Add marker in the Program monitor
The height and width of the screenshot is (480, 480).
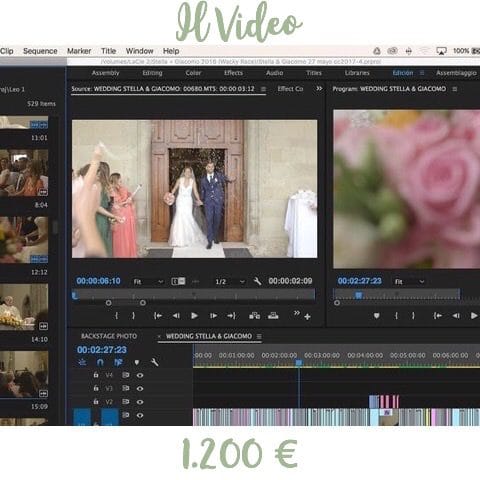coord(376,316)
